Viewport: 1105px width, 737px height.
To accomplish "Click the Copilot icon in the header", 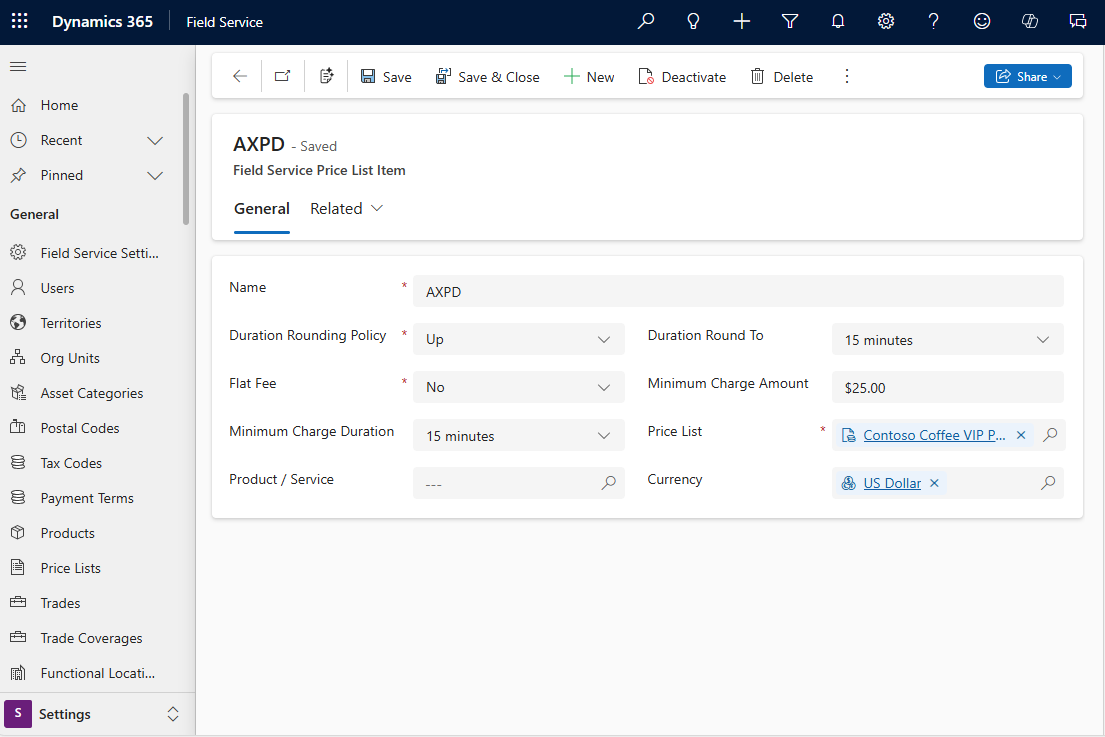I will 1030,21.
